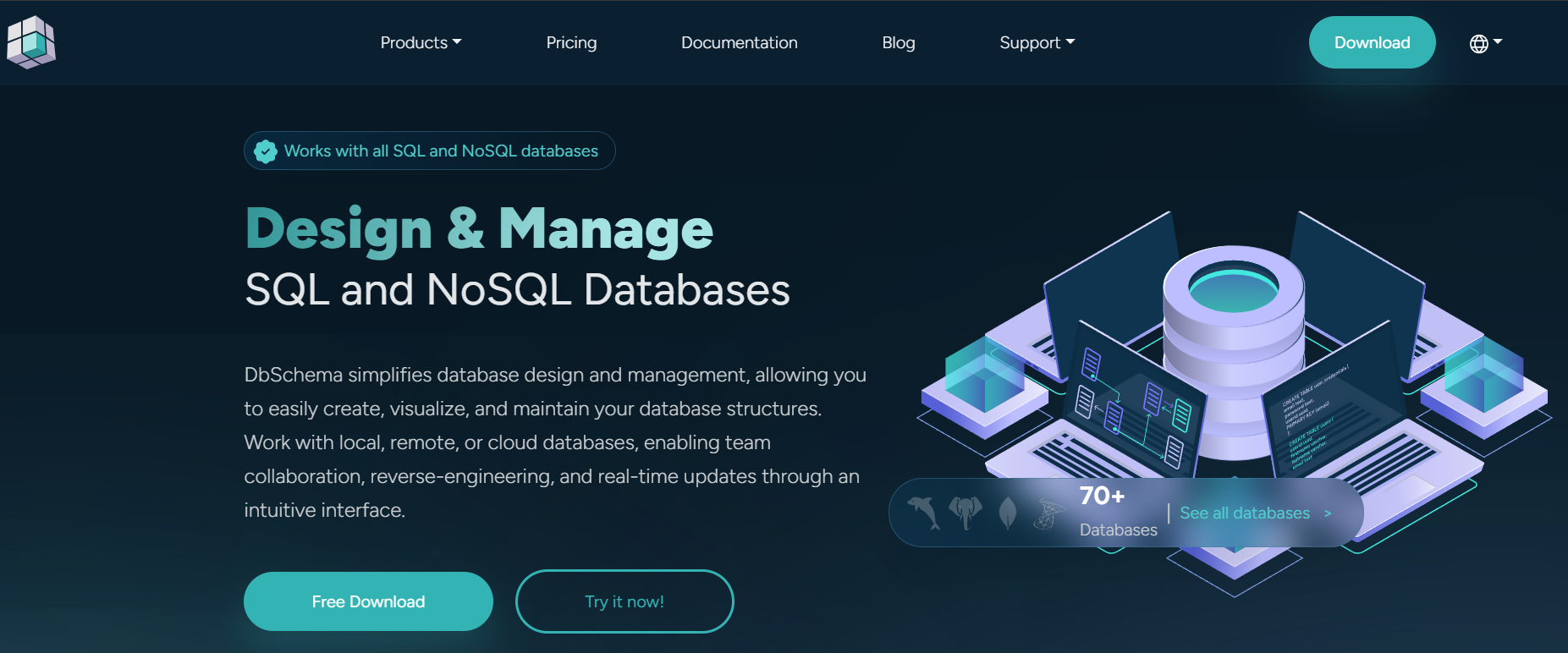Open the Documentation page
1568x653 pixels.
click(739, 42)
